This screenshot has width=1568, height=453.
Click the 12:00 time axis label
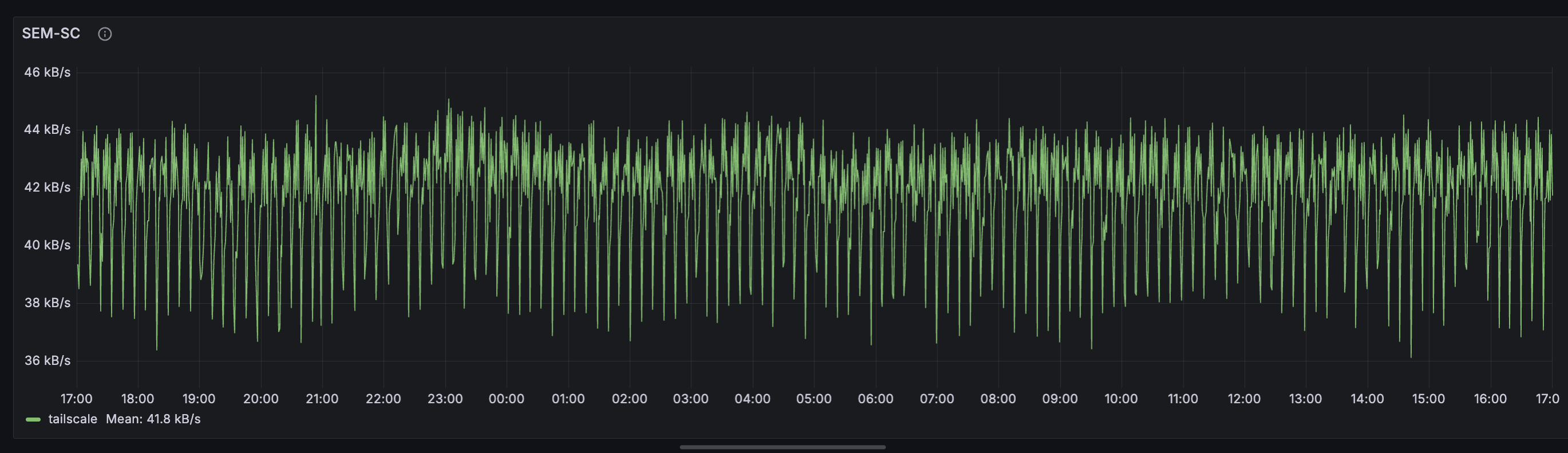[1244, 399]
